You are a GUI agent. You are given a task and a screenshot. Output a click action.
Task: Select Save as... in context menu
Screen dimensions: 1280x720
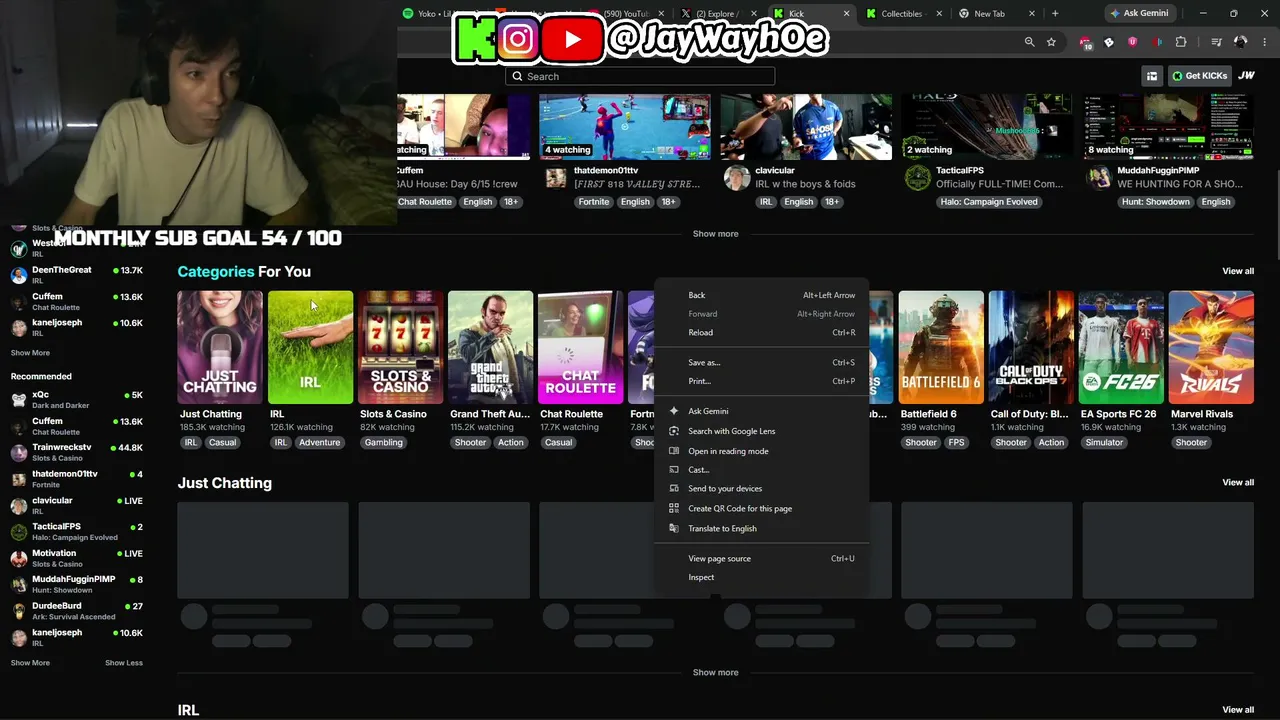(x=762, y=362)
